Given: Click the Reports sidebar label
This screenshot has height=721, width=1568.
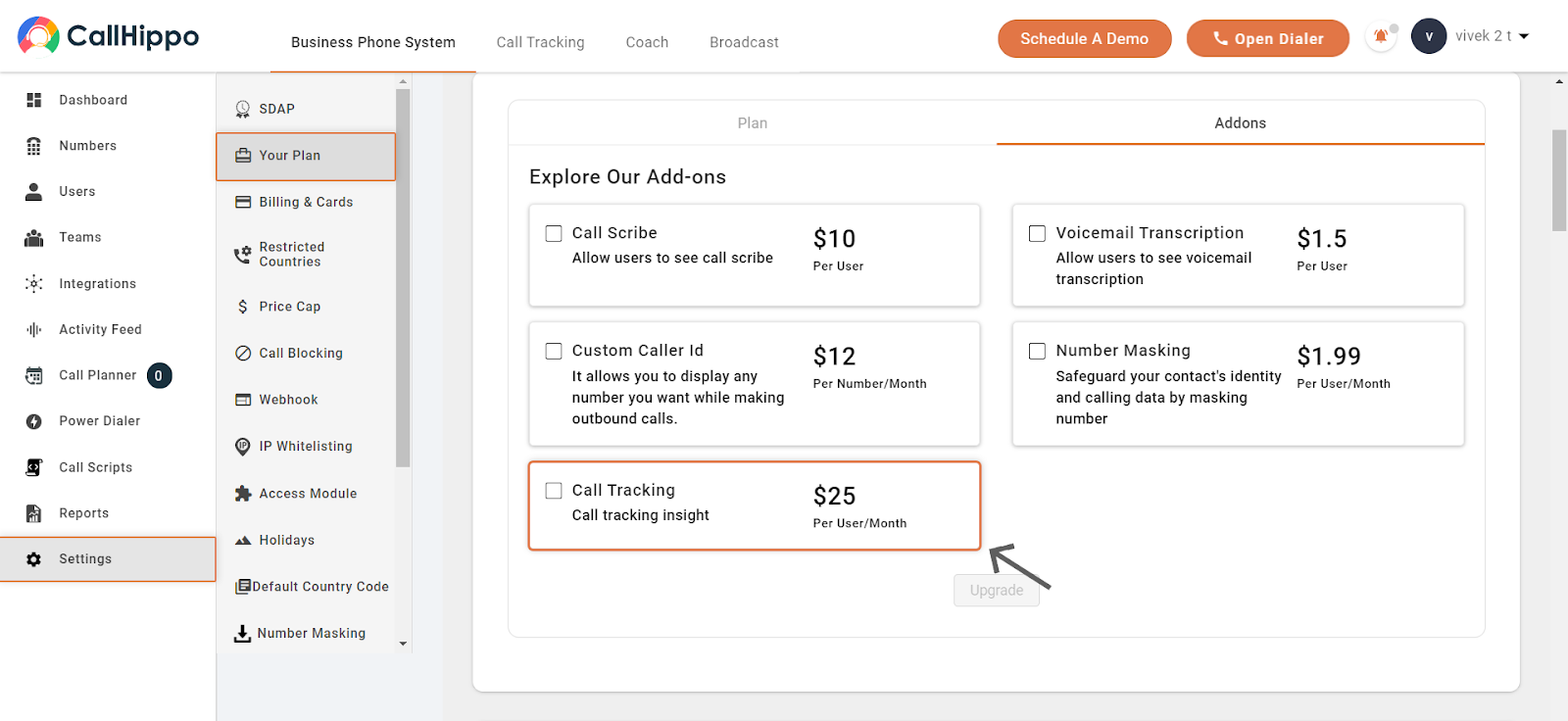Looking at the screenshot, I should click(84, 513).
